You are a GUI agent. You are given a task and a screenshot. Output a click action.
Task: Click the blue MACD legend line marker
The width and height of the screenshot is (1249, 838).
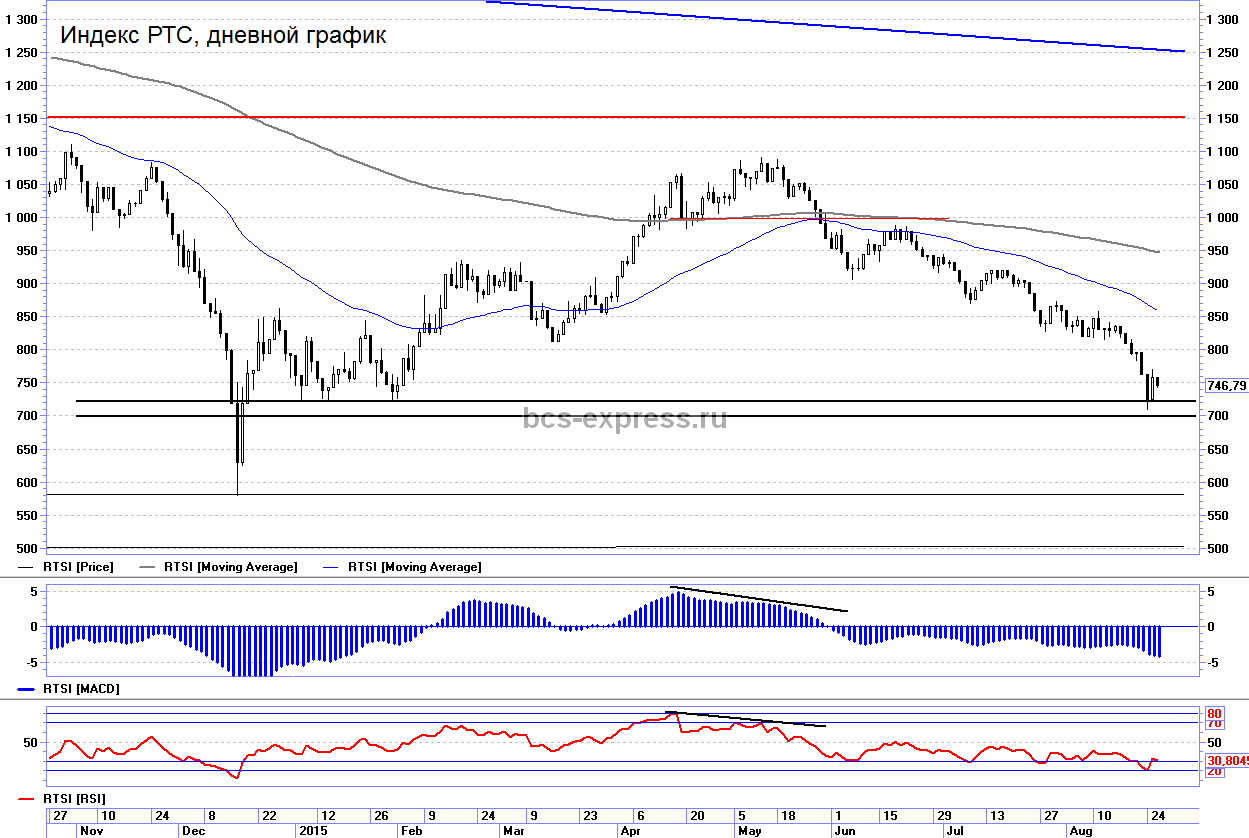pyautogui.click(x=28, y=689)
